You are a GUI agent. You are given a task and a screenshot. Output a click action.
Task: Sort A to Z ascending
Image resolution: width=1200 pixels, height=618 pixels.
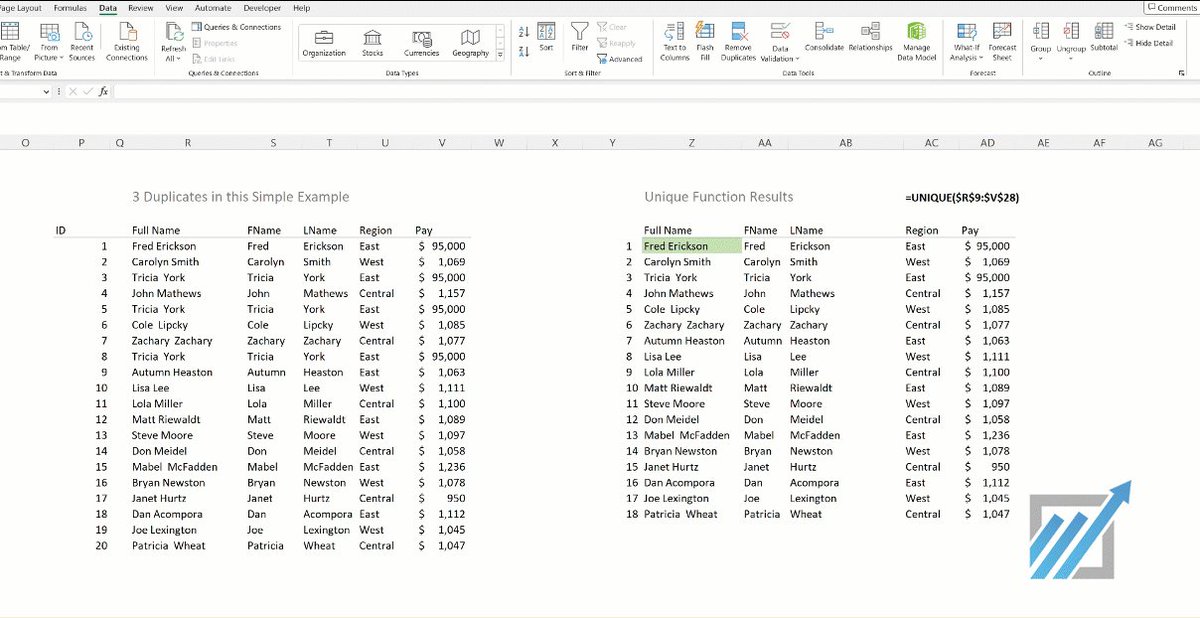(x=525, y=32)
